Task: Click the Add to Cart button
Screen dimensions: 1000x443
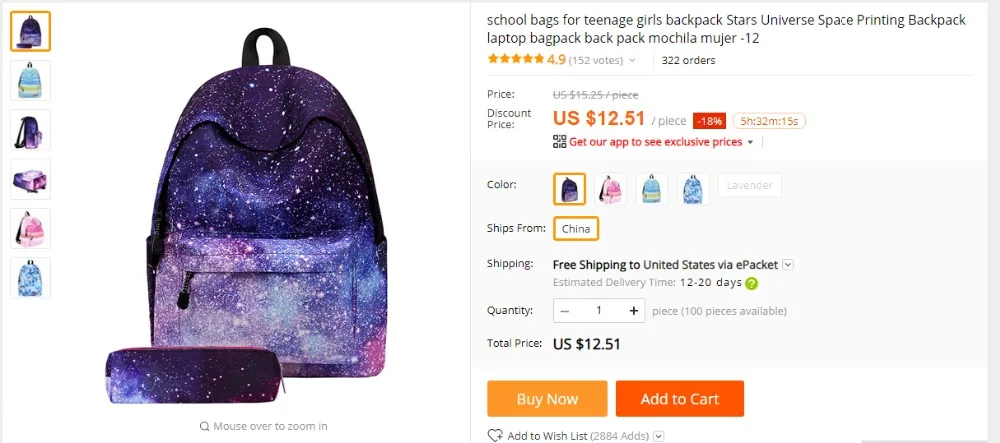Action: click(x=680, y=399)
